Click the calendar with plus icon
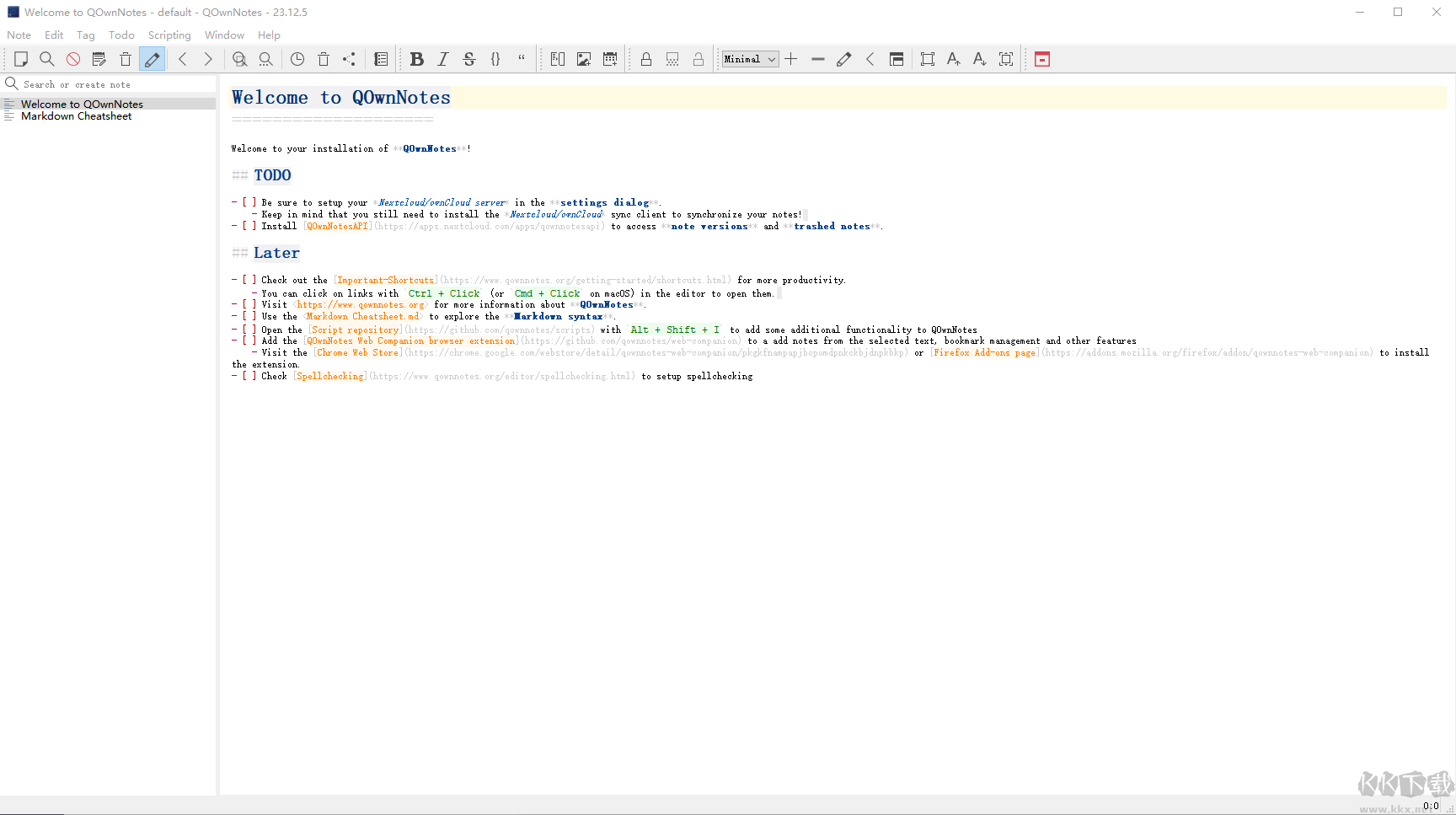This screenshot has width=1456, height=815. 610,59
